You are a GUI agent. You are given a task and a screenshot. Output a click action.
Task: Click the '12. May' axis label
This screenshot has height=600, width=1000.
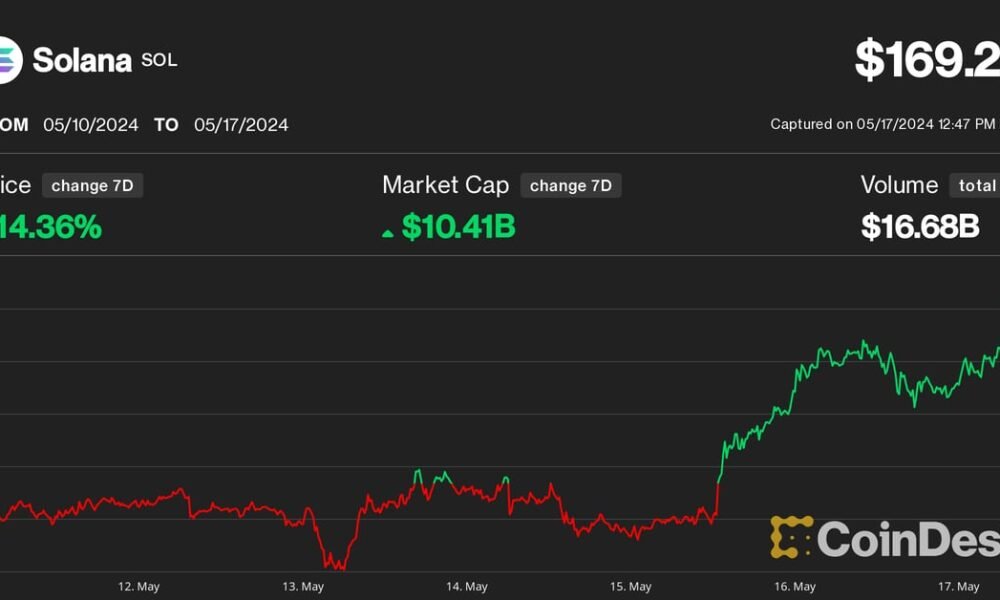tap(138, 586)
